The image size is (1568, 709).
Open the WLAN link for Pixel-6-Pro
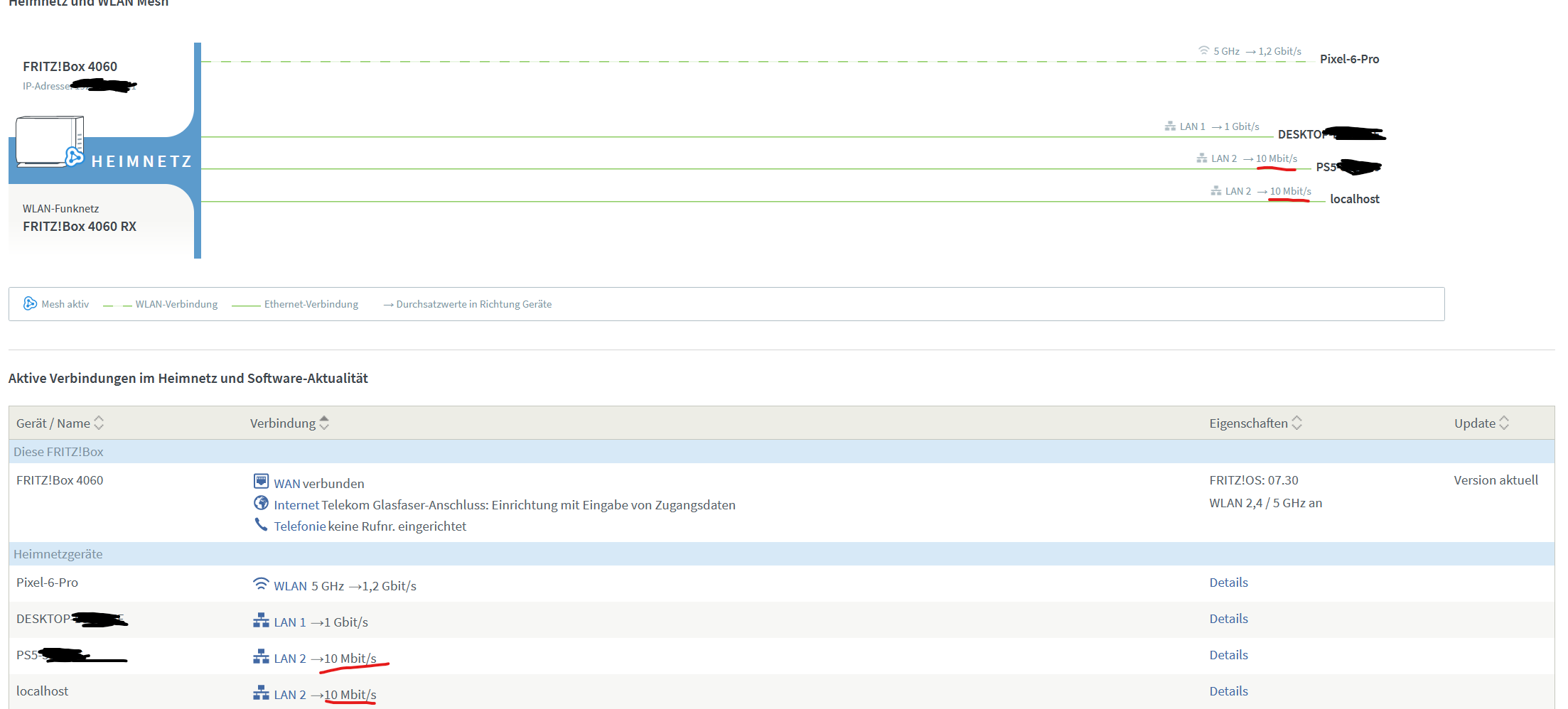(291, 586)
